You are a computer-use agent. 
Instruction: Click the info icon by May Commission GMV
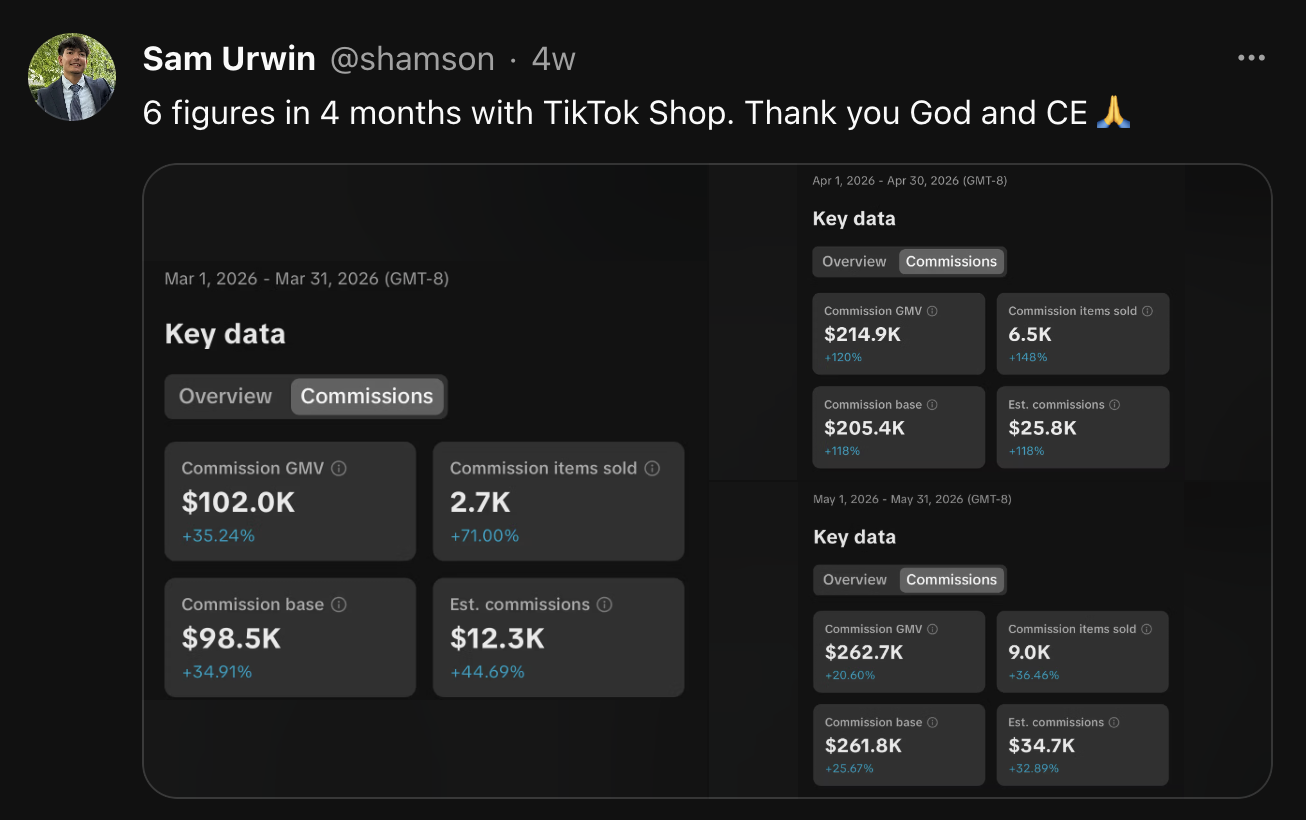[933, 629]
